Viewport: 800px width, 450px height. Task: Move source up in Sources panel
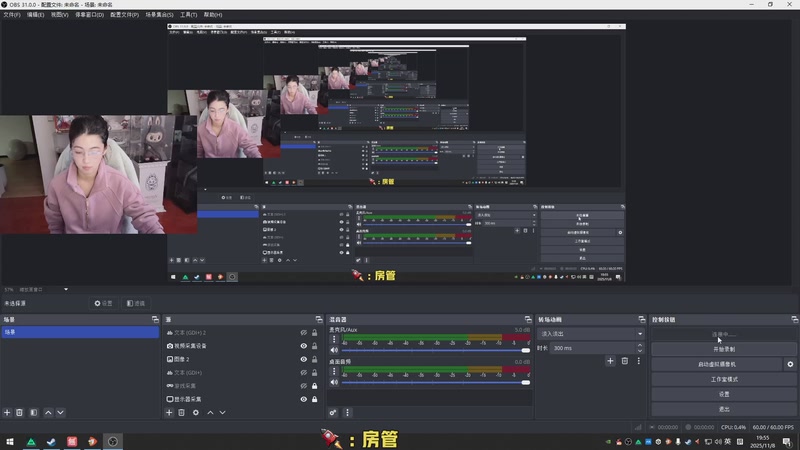pos(210,412)
